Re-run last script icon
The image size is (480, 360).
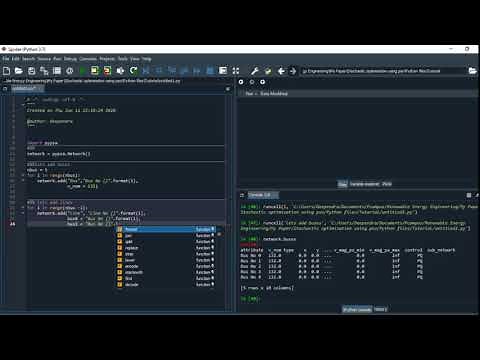[133, 71]
